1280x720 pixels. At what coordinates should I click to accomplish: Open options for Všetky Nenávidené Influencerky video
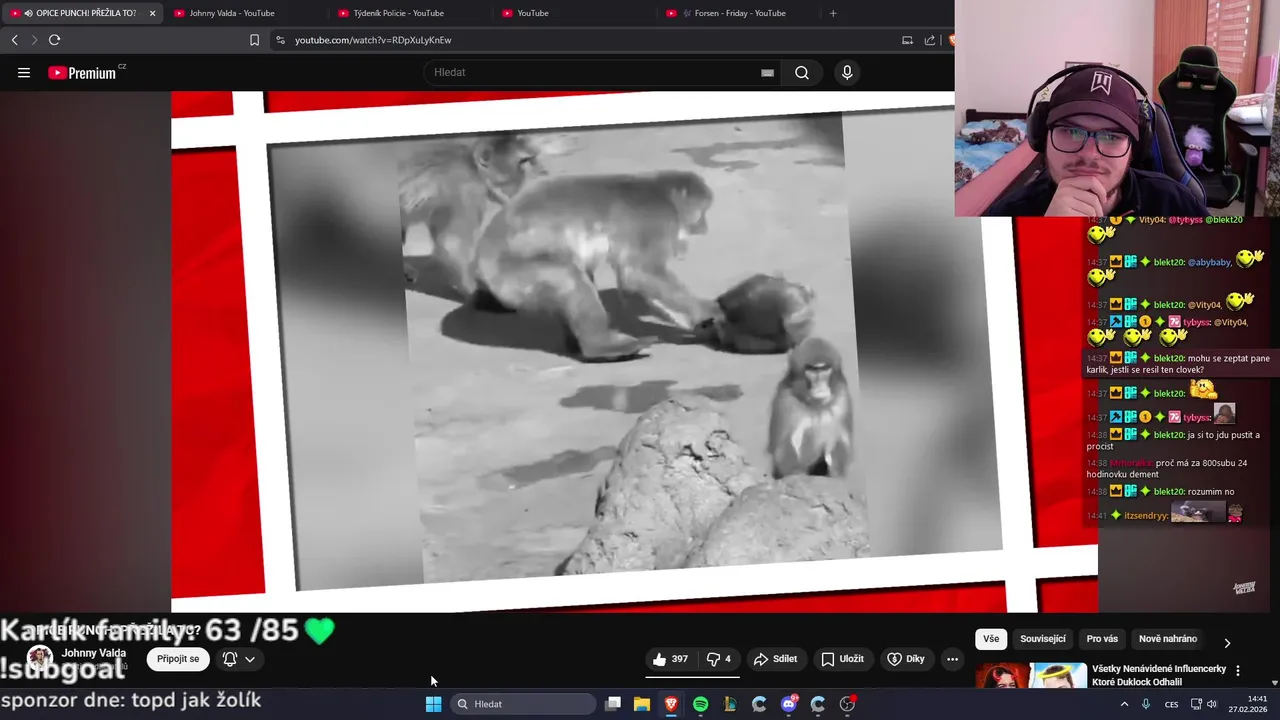tap(1238, 671)
